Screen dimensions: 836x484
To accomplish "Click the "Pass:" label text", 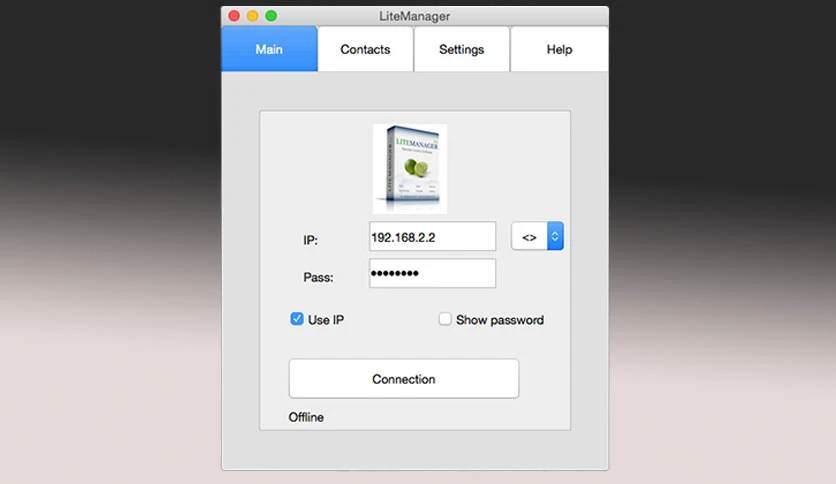I will pos(318,277).
